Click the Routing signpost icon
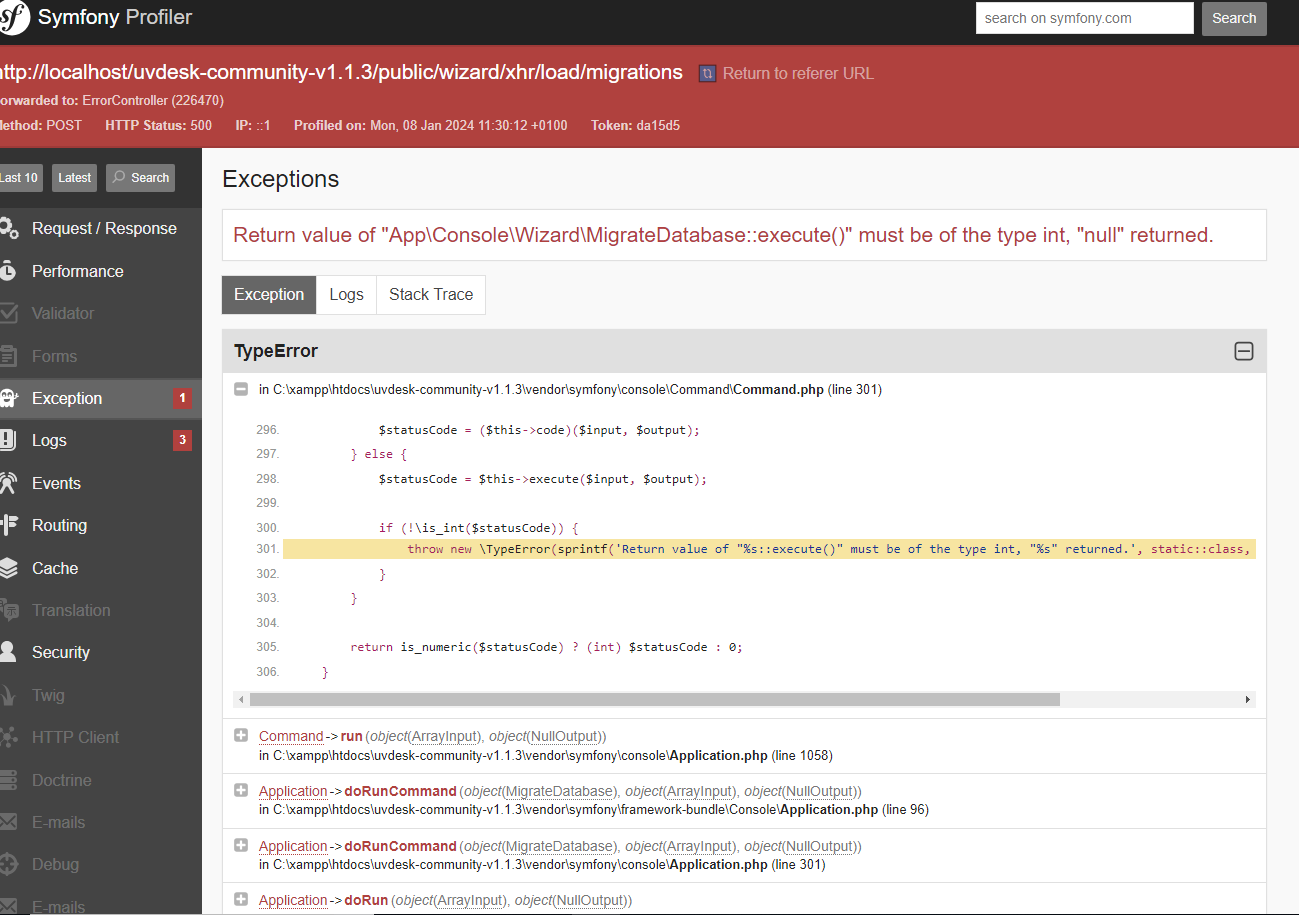 click(8, 525)
